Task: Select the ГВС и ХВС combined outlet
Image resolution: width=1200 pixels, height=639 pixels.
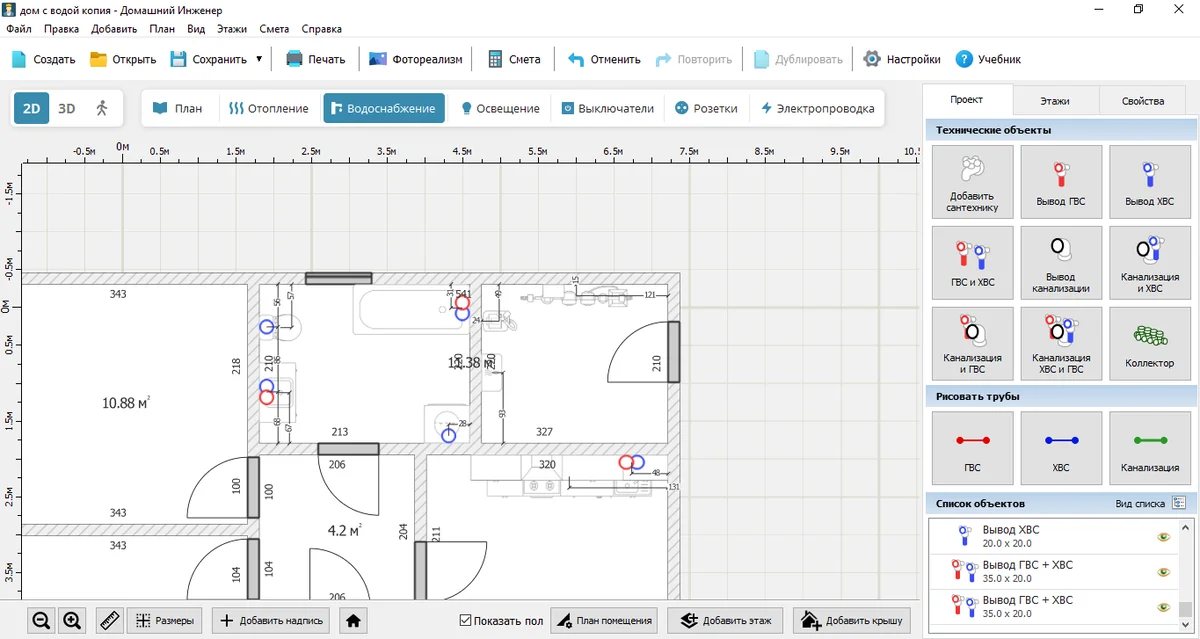Action: 972,263
